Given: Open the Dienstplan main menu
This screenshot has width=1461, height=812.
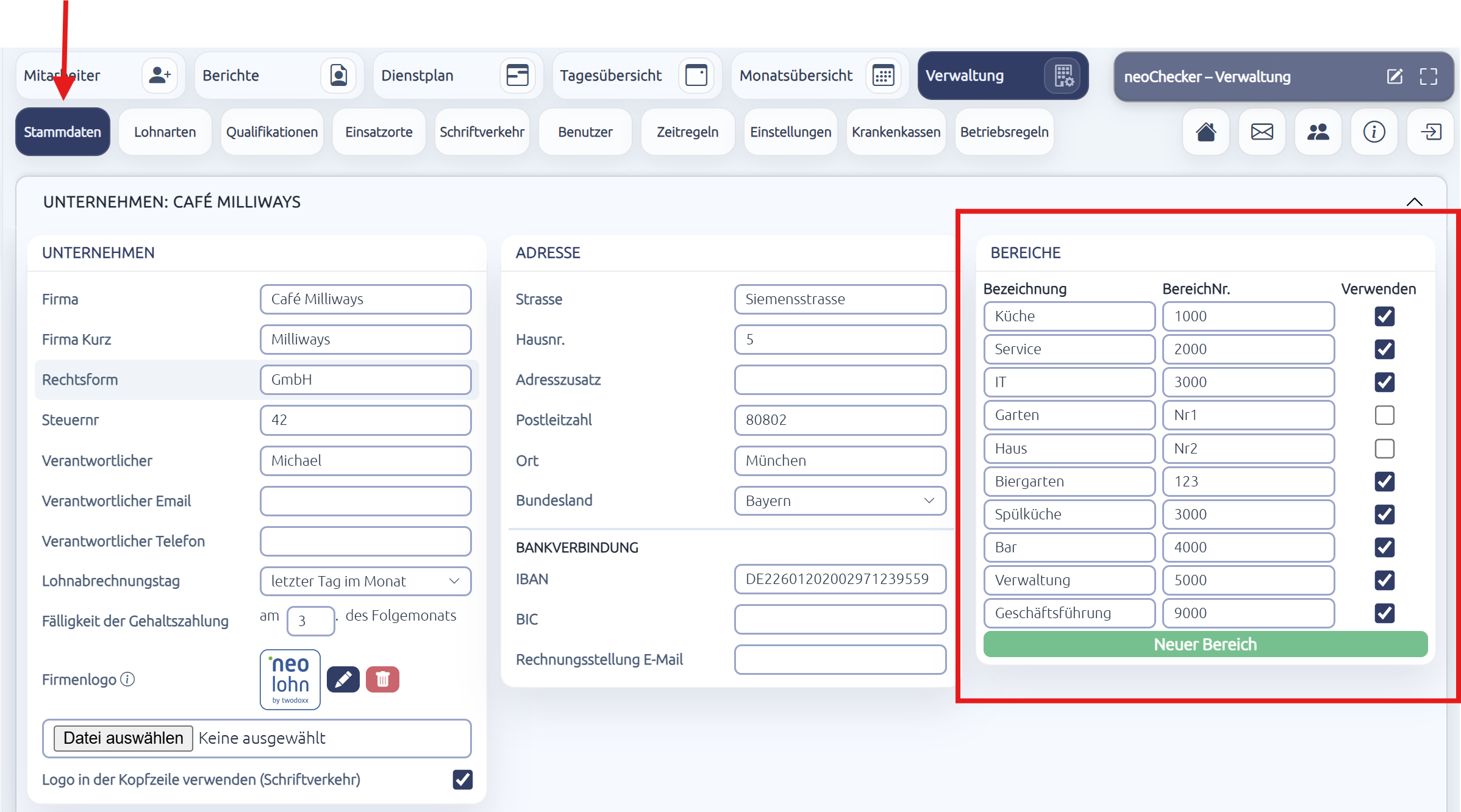Looking at the screenshot, I should 457,76.
